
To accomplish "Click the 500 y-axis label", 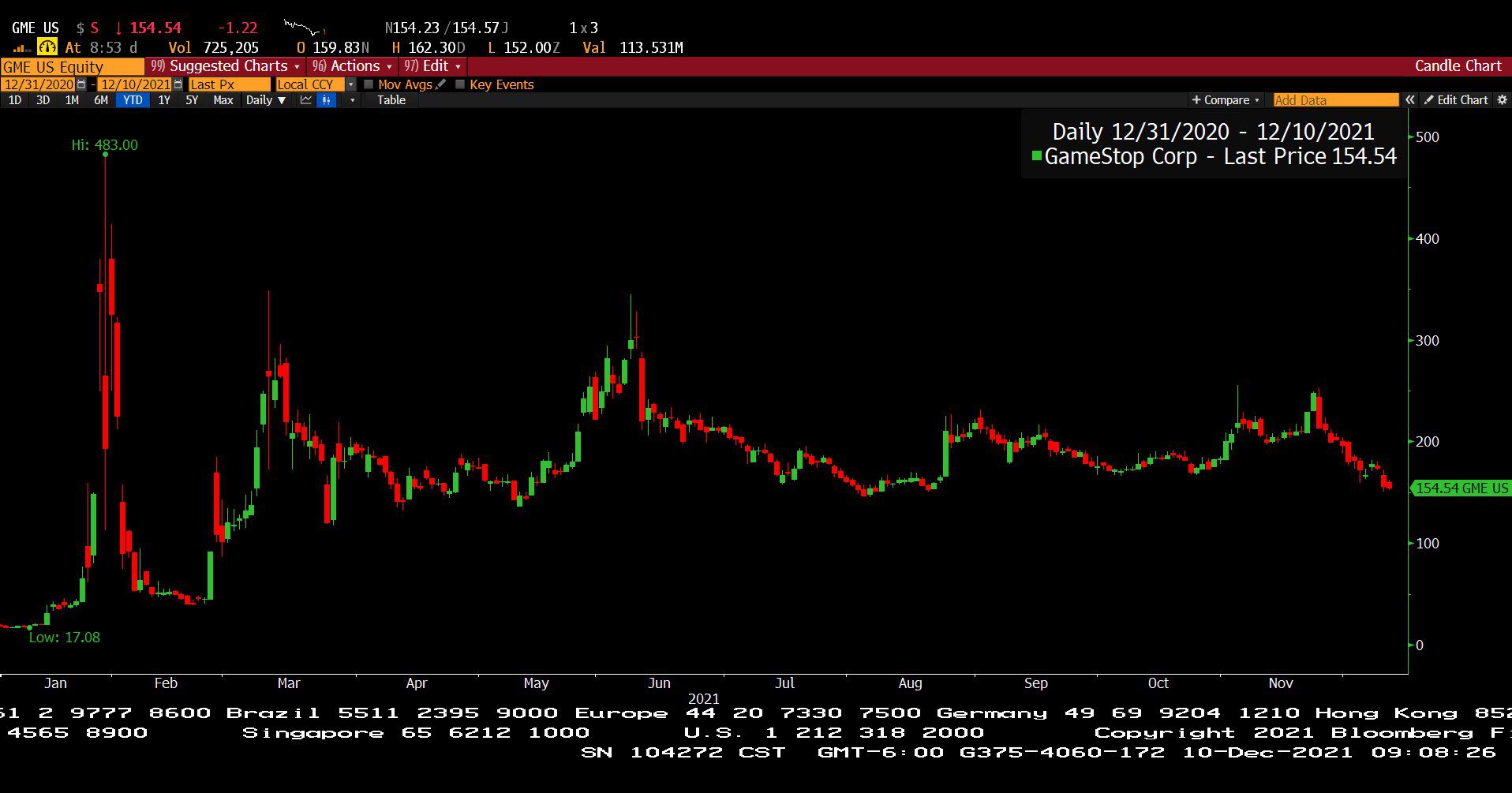I will 1428,137.
